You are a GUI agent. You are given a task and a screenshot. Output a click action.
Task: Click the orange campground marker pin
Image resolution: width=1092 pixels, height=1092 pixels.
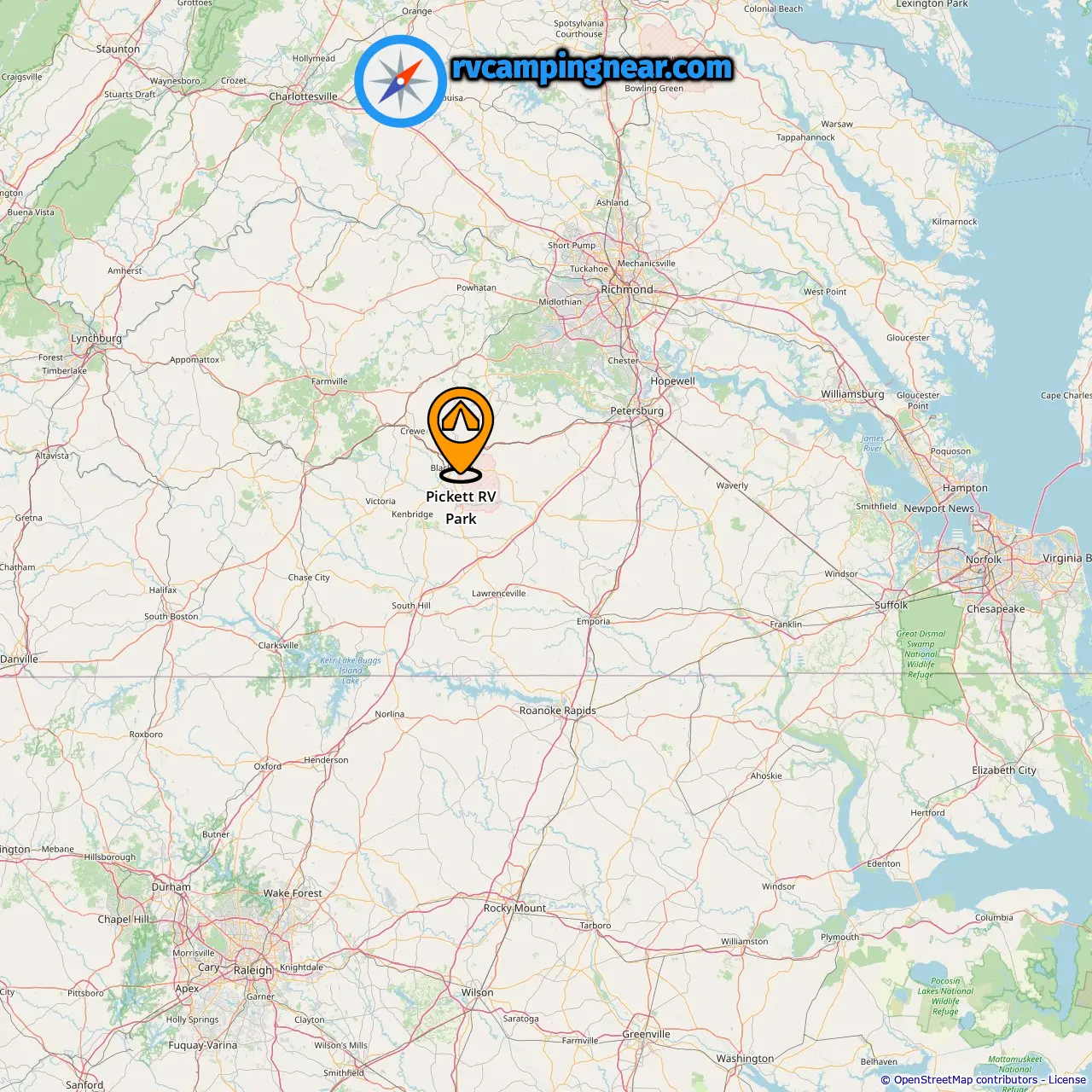point(461,433)
